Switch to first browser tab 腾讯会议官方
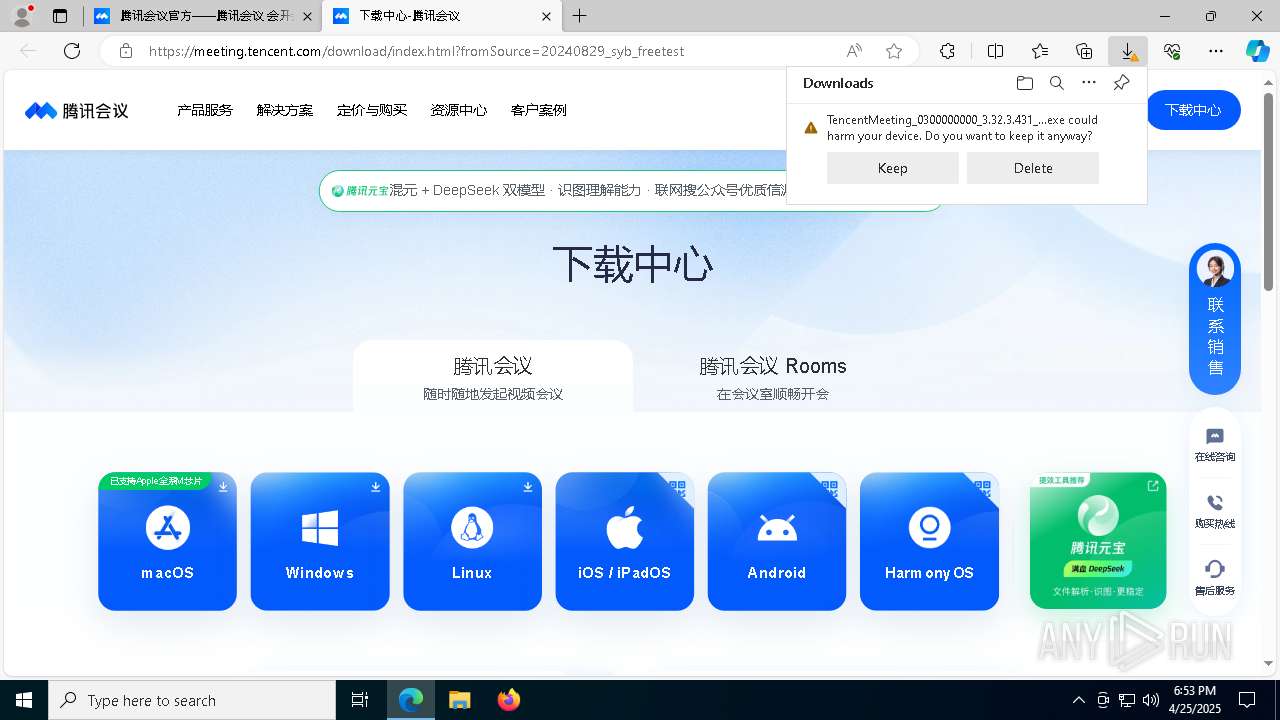The height and width of the screenshot is (720, 1280). [x=201, y=16]
